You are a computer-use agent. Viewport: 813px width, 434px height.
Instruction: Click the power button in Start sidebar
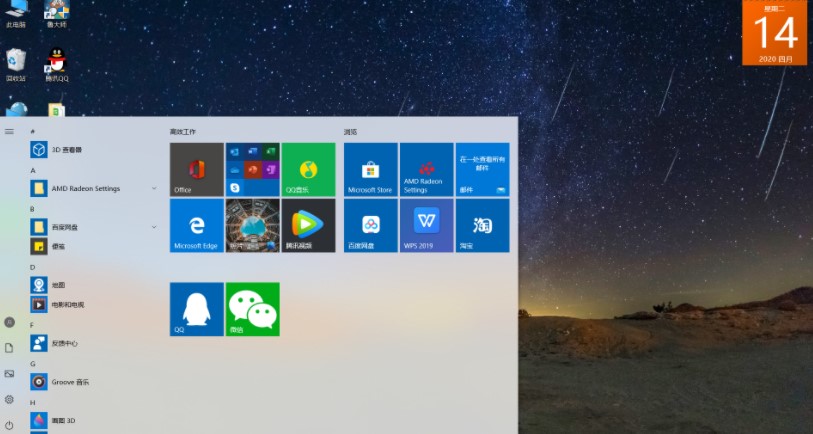(9, 425)
